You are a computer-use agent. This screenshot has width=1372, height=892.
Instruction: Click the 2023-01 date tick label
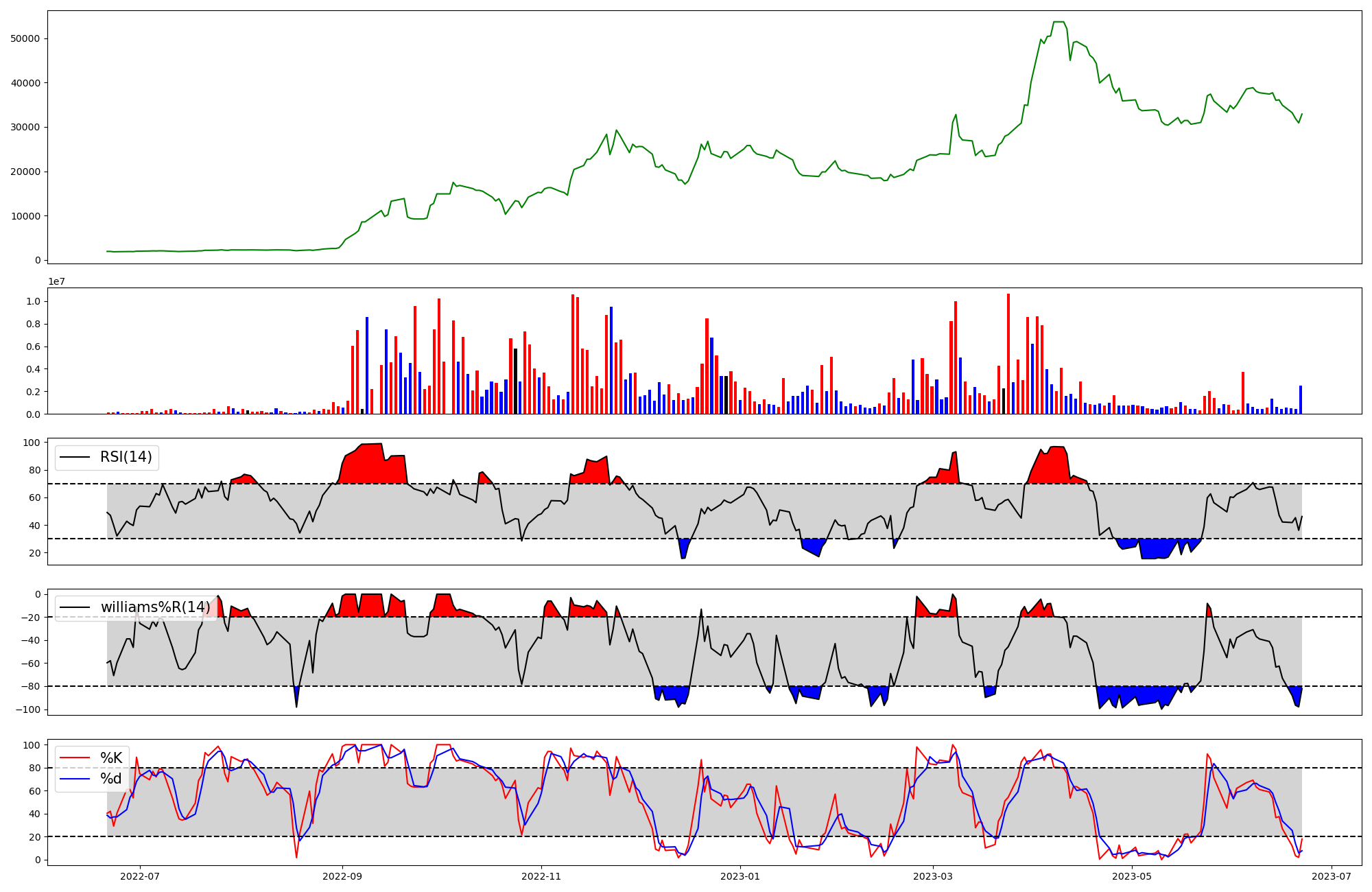741,876
